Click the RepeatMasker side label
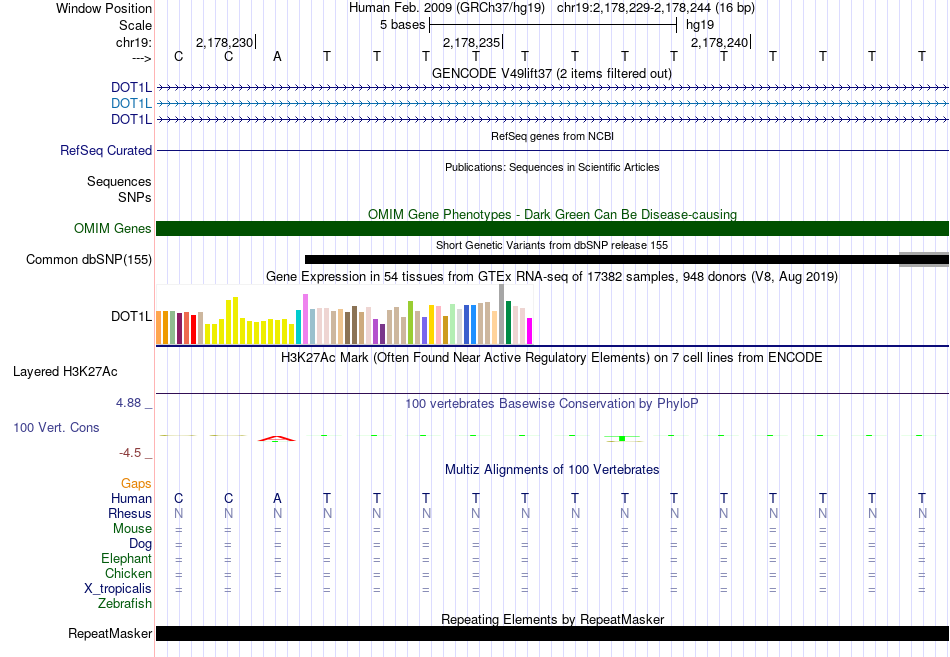950x657 pixels. pyautogui.click(x=110, y=633)
